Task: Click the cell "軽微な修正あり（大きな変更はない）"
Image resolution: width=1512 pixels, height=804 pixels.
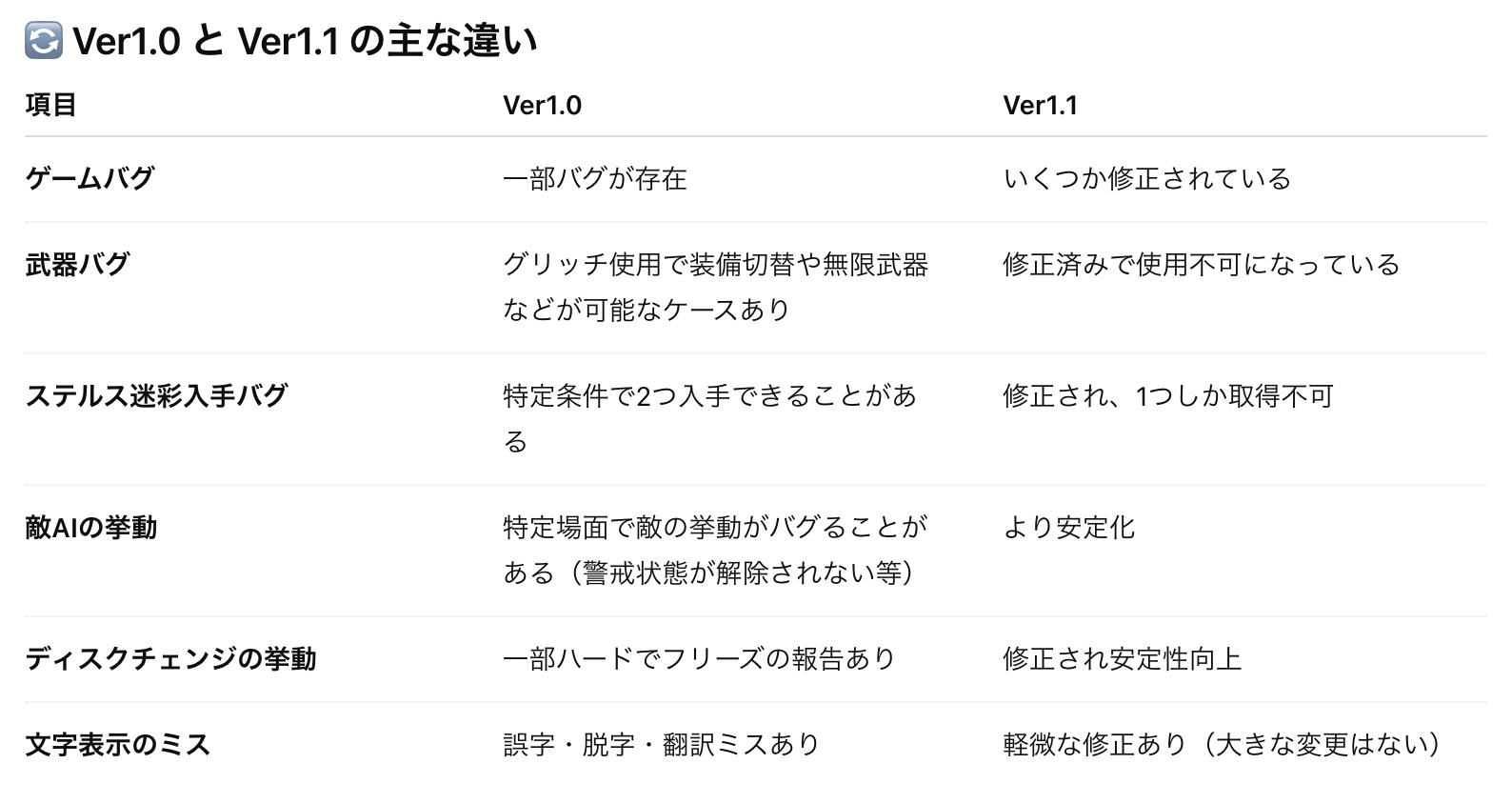Action: (1222, 744)
